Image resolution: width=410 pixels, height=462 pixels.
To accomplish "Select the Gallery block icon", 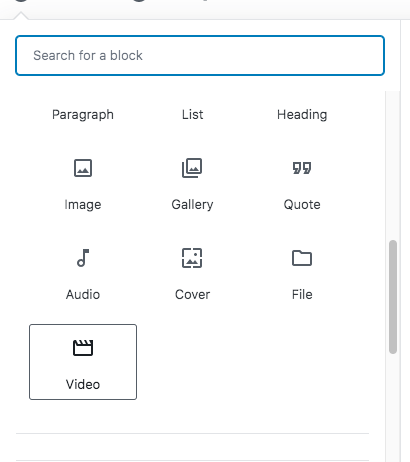I will (x=192, y=168).
